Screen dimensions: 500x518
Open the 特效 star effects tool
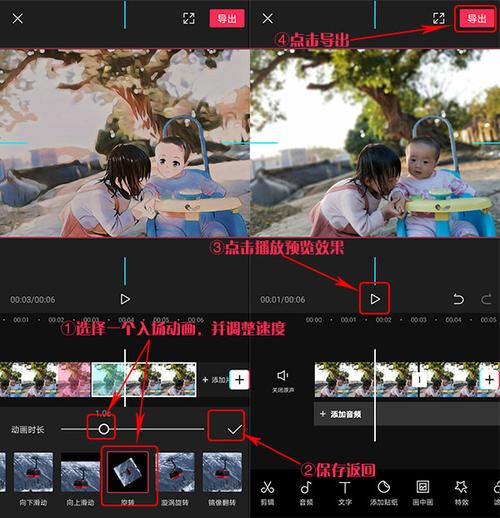pyautogui.click(x=461, y=493)
